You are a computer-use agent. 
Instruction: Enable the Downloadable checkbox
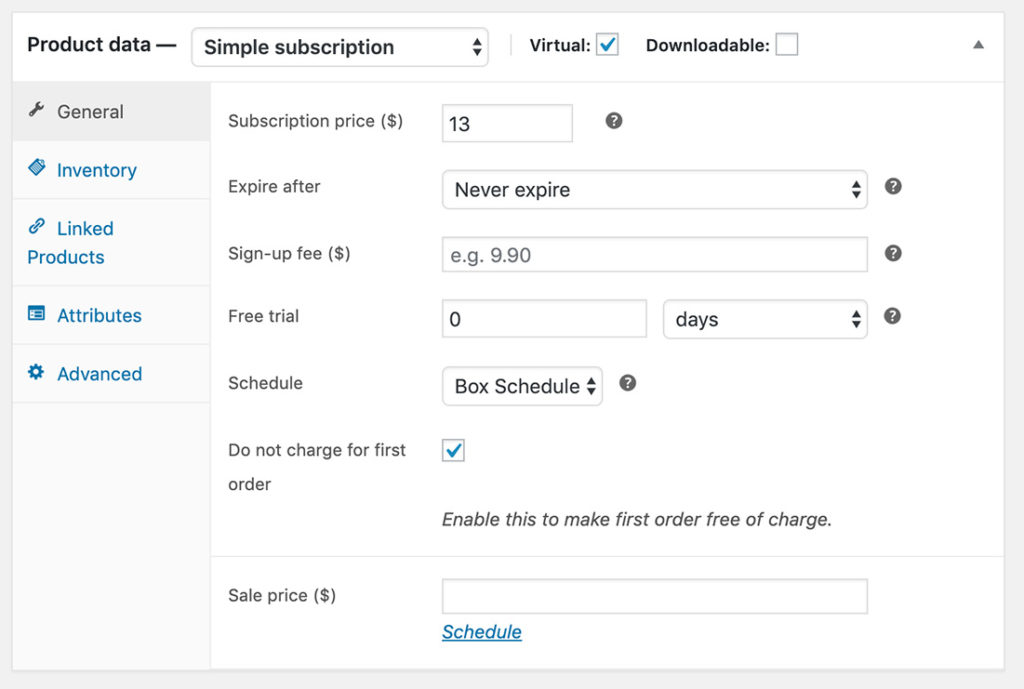coord(786,45)
